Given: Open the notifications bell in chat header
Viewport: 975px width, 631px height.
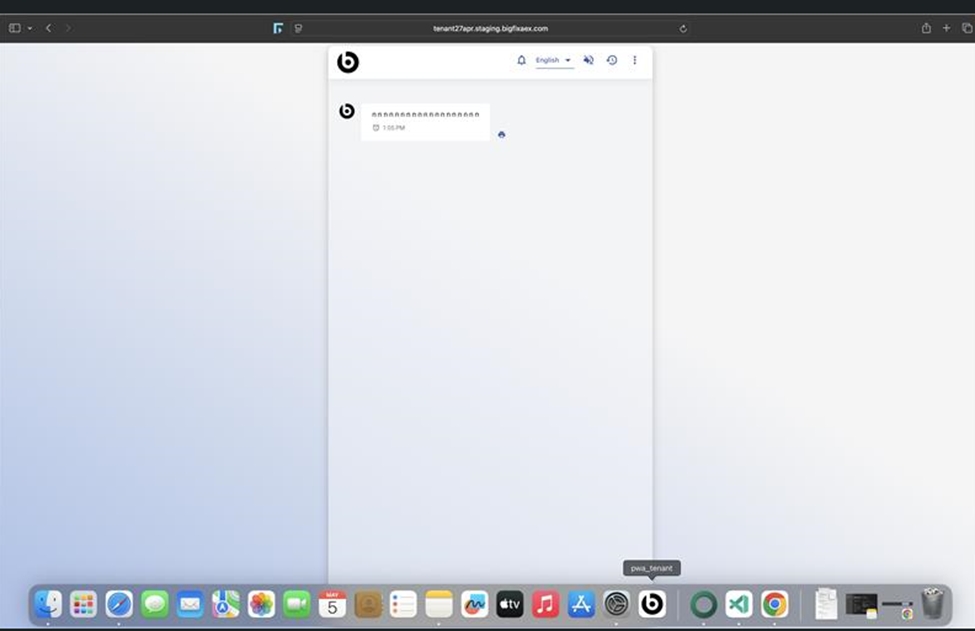Looking at the screenshot, I should coord(521,60).
